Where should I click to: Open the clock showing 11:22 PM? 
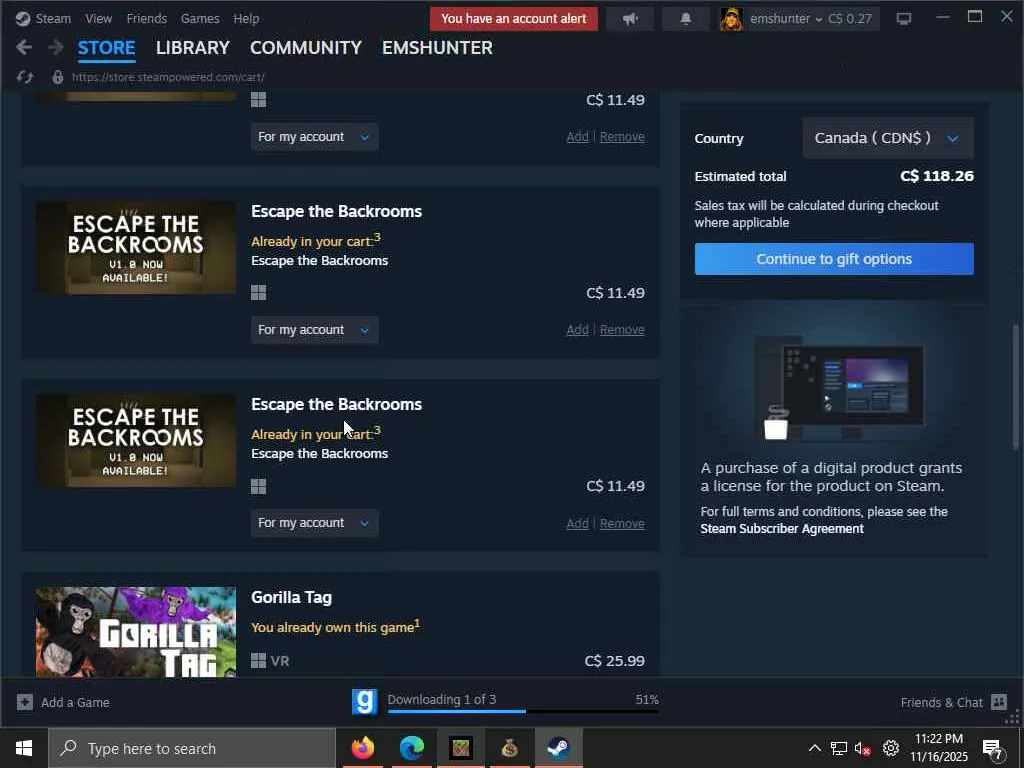[938, 748]
